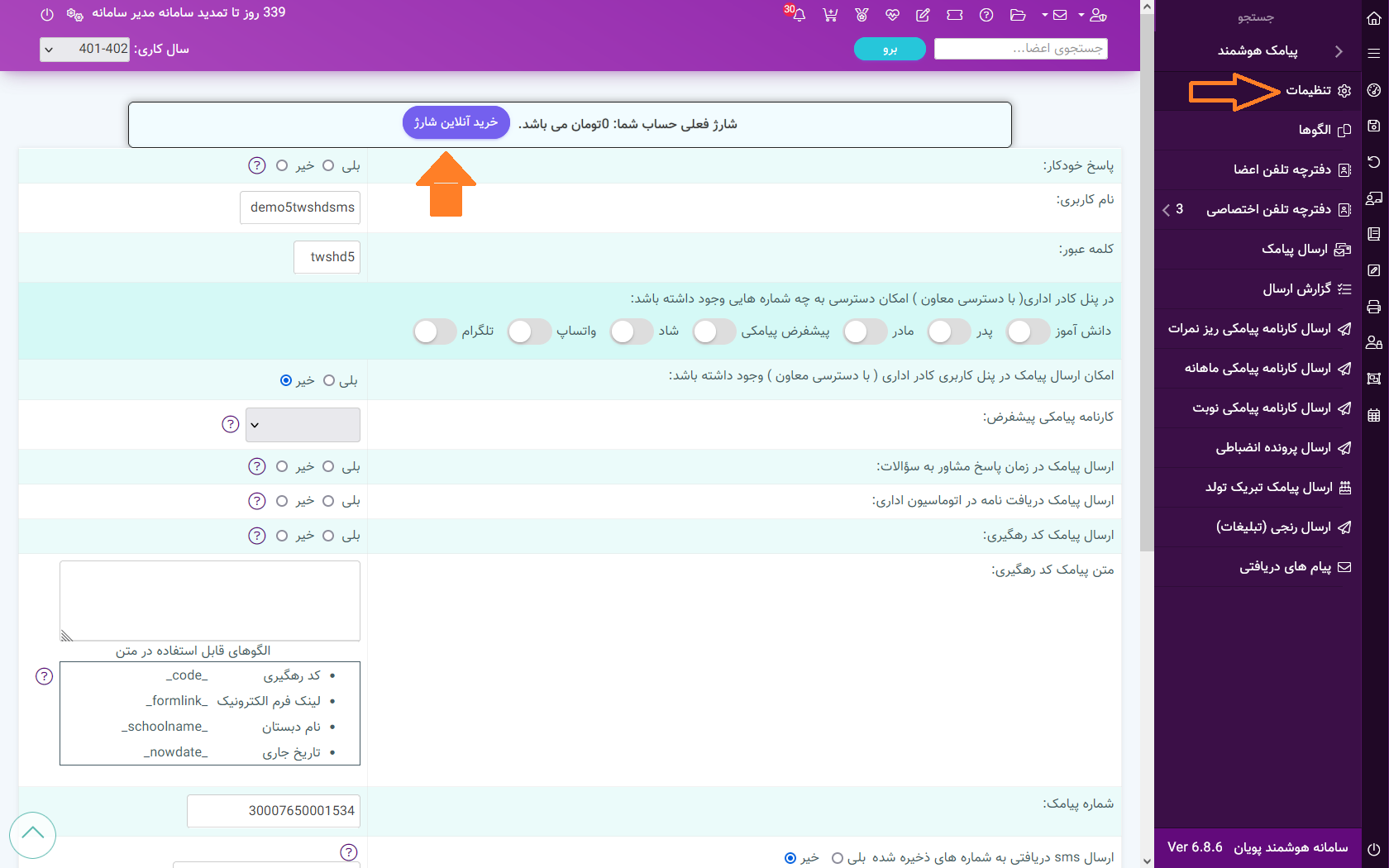Click the home icon in sidebar
1389x868 pixels.
(1374, 17)
